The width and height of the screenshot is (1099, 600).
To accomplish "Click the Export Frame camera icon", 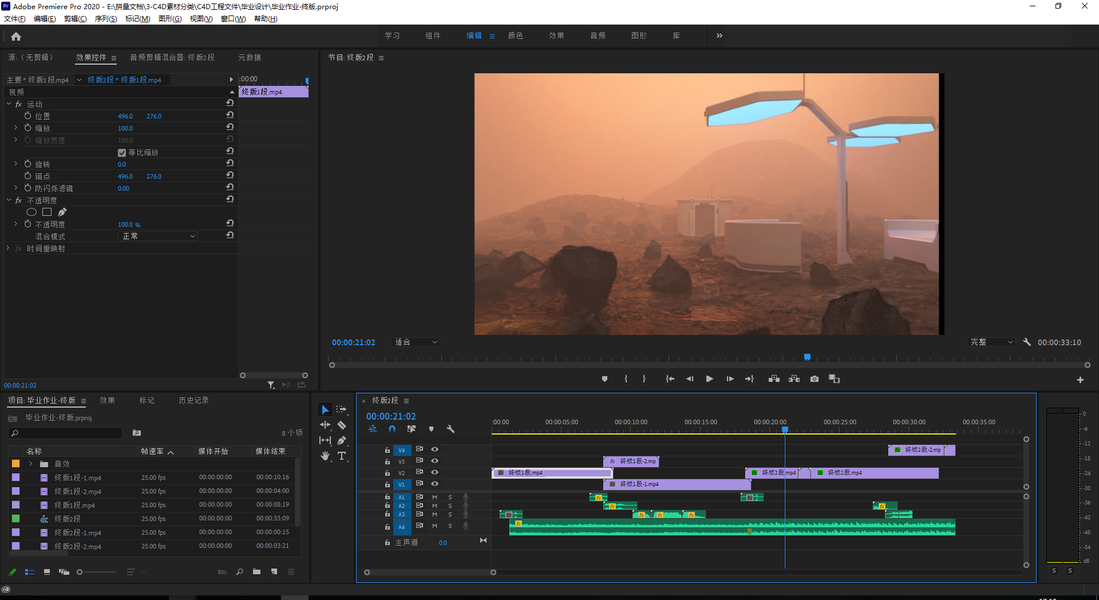I will [814, 379].
